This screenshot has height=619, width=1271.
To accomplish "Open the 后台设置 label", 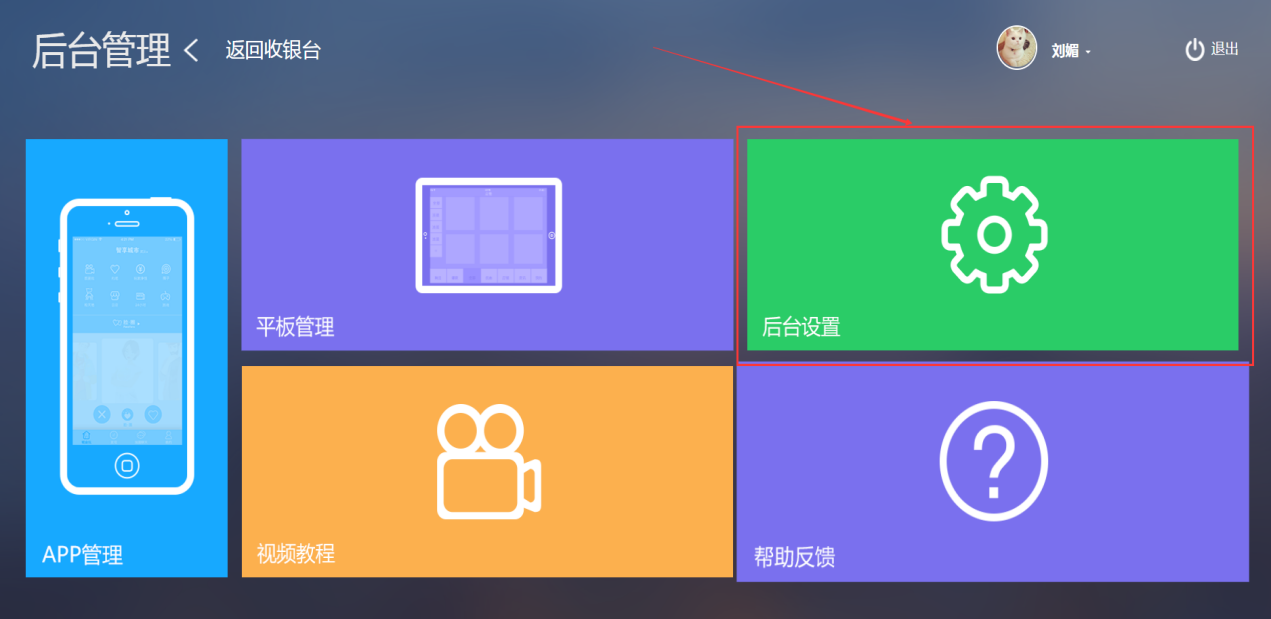I will tap(801, 327).
